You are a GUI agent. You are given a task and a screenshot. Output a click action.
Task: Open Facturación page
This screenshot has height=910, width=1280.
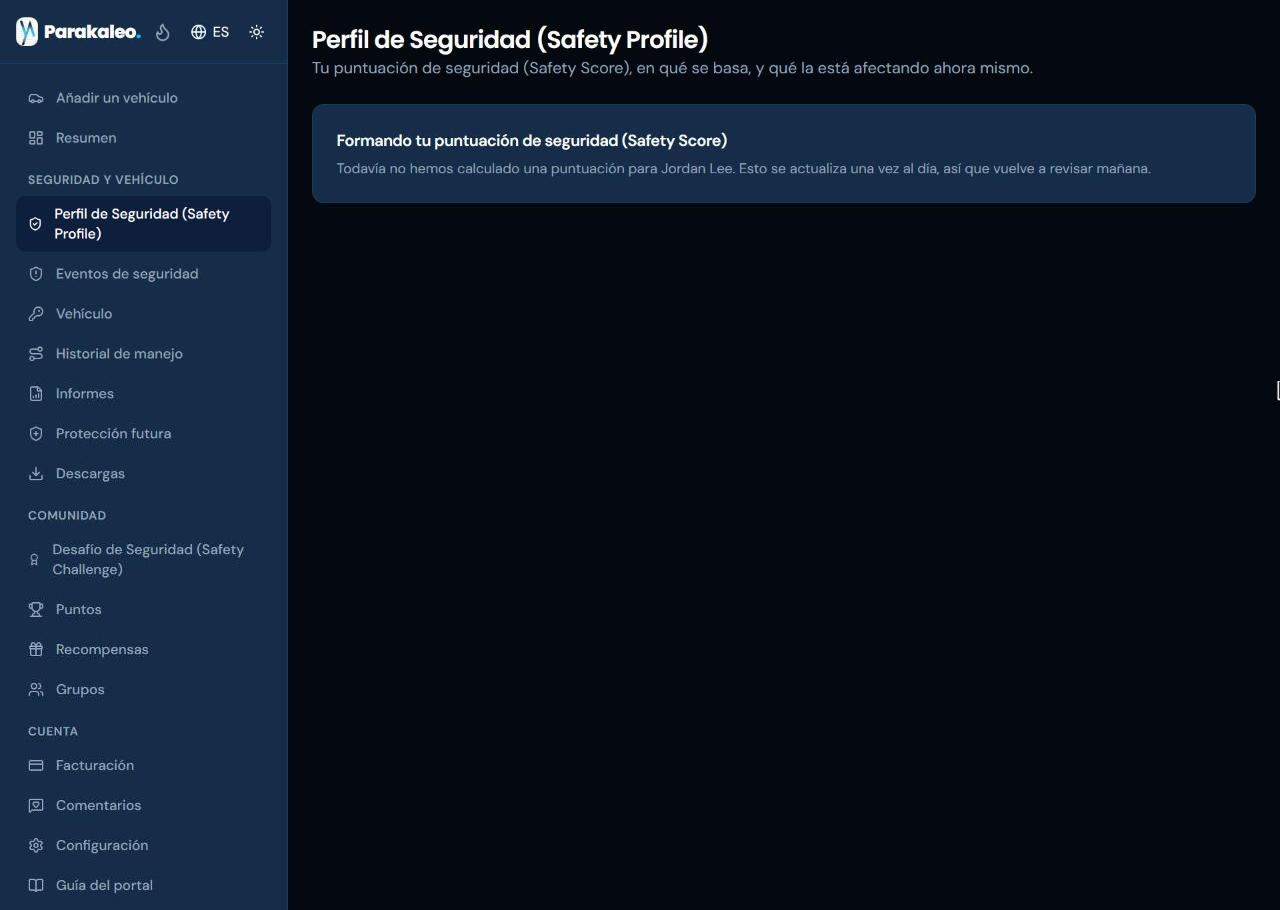pos(143,766)
